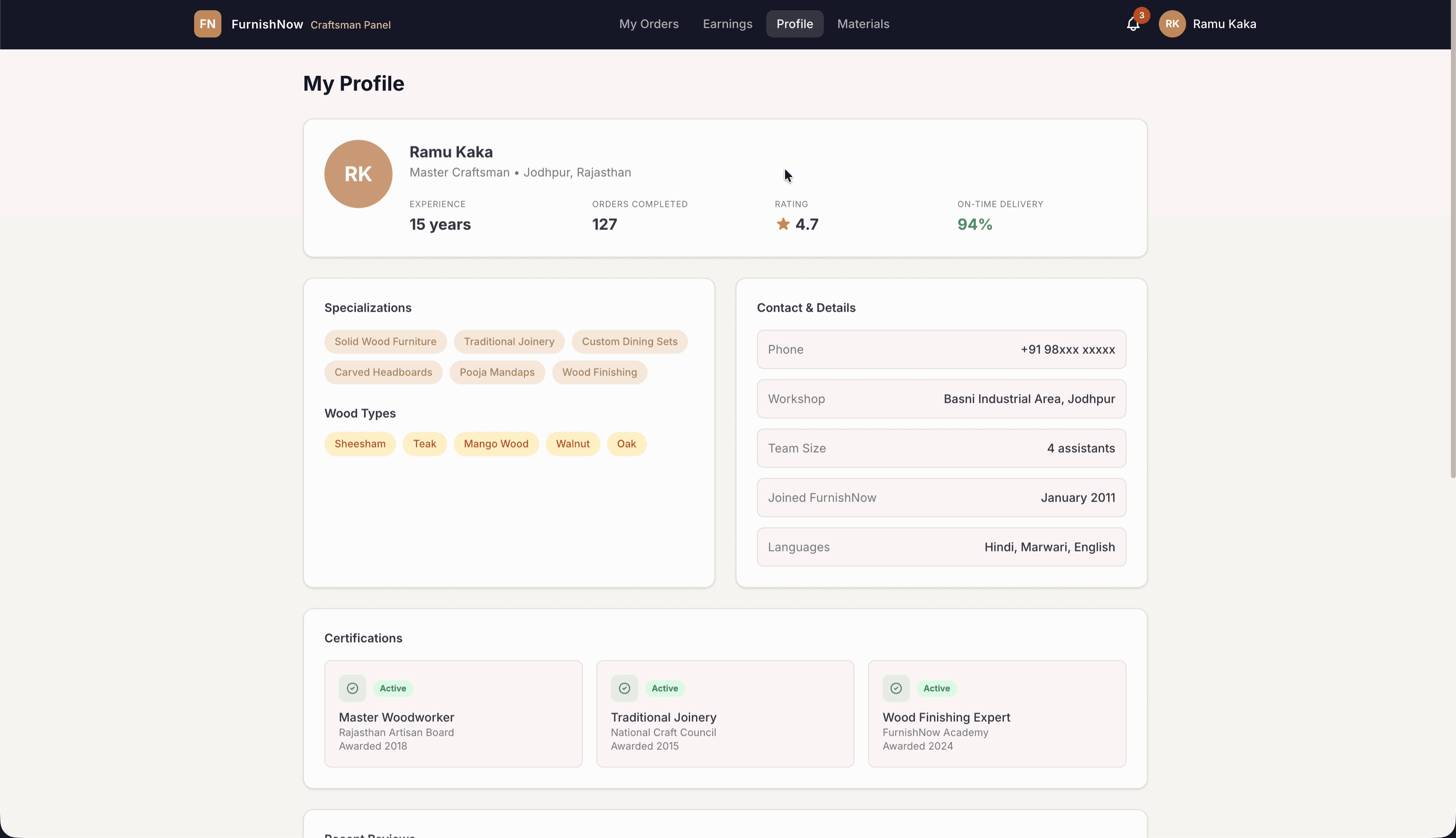The height and width of the screenshot is (838, 1456).
Task: Go to the Materials tab
Action: tap(863, 24)
